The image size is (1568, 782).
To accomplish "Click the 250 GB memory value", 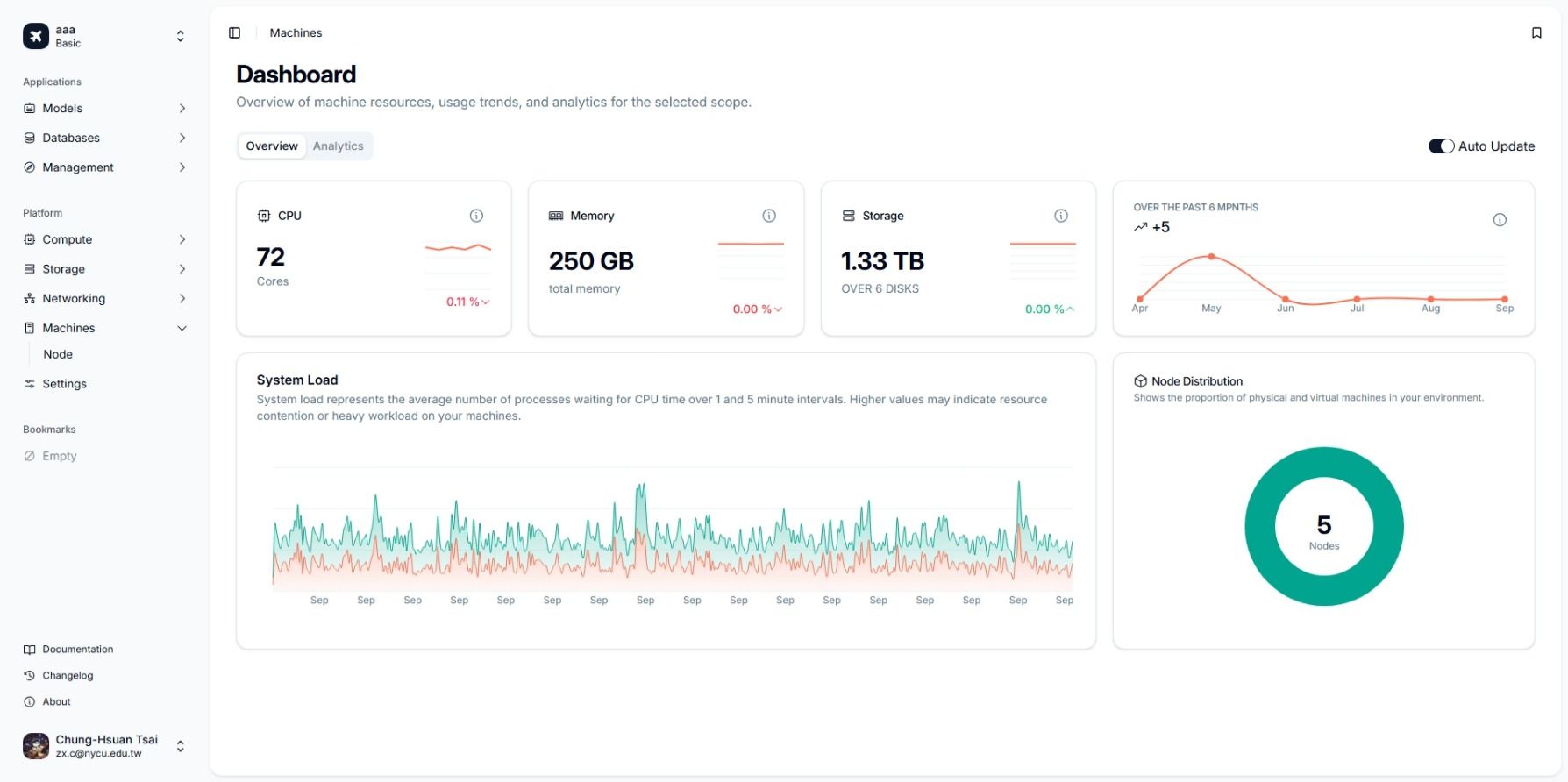I will 591,261.
